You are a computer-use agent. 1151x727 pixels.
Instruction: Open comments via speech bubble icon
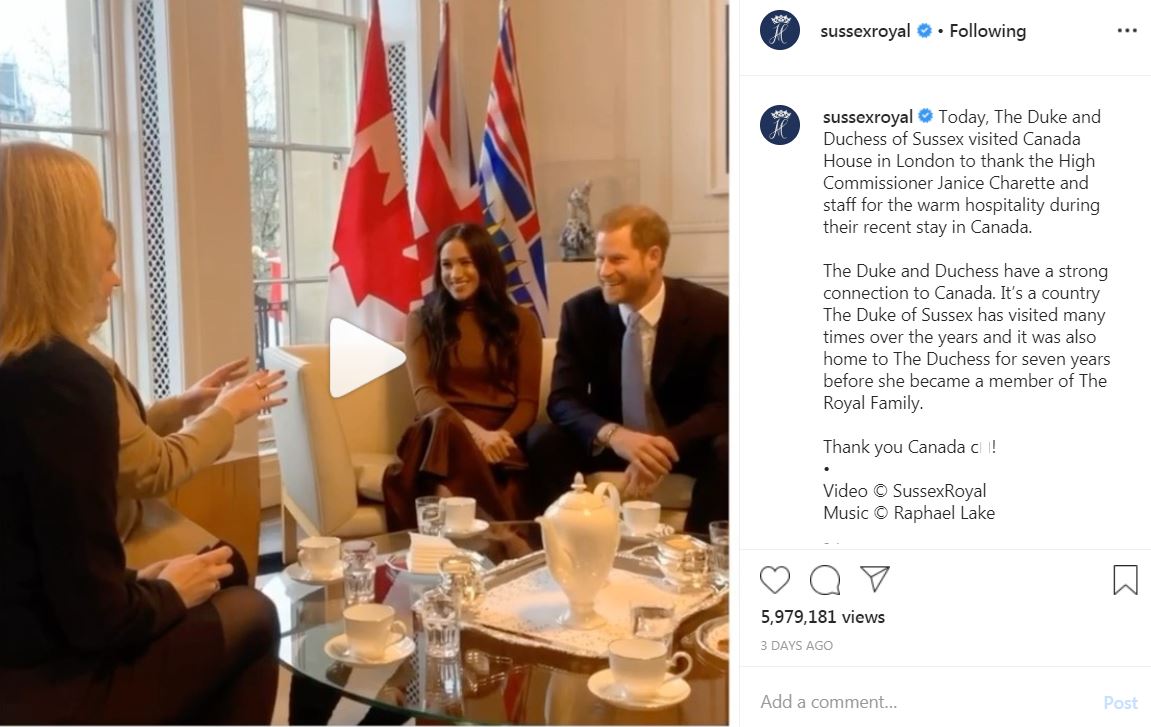click(x=825, y=579)
